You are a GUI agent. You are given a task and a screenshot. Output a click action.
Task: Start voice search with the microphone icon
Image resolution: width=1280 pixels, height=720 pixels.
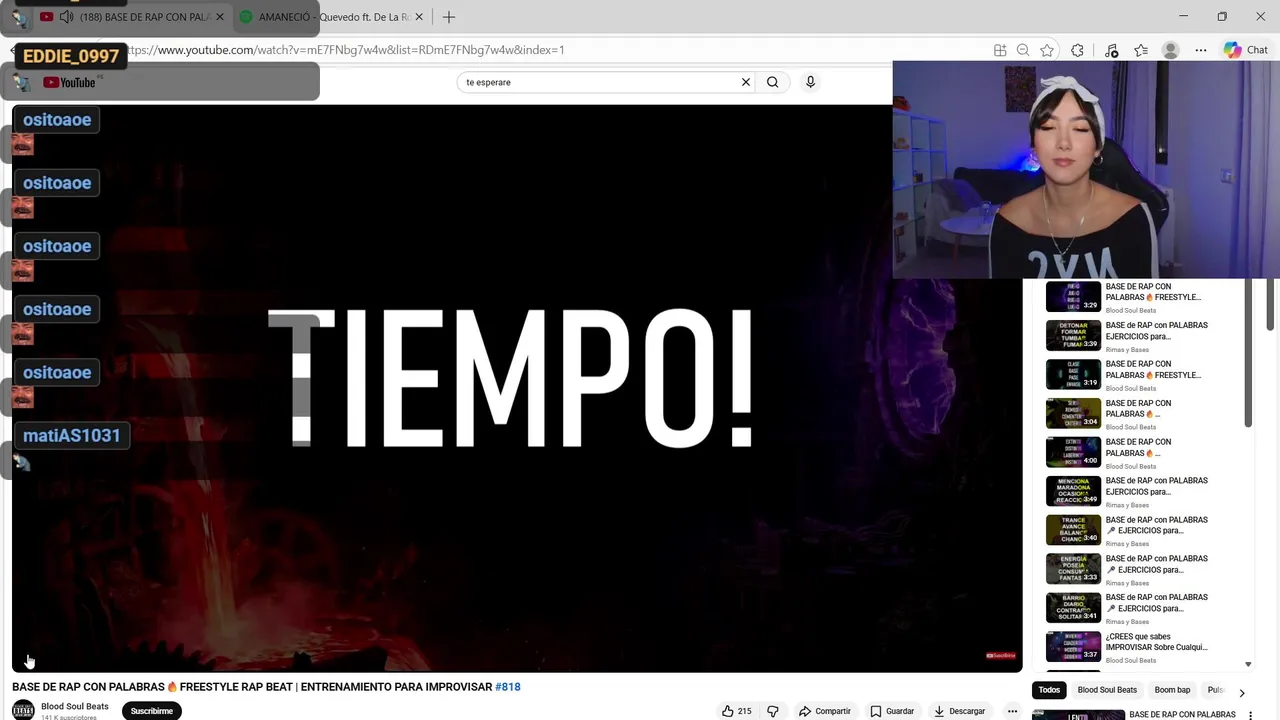click(x=810, y=82)
